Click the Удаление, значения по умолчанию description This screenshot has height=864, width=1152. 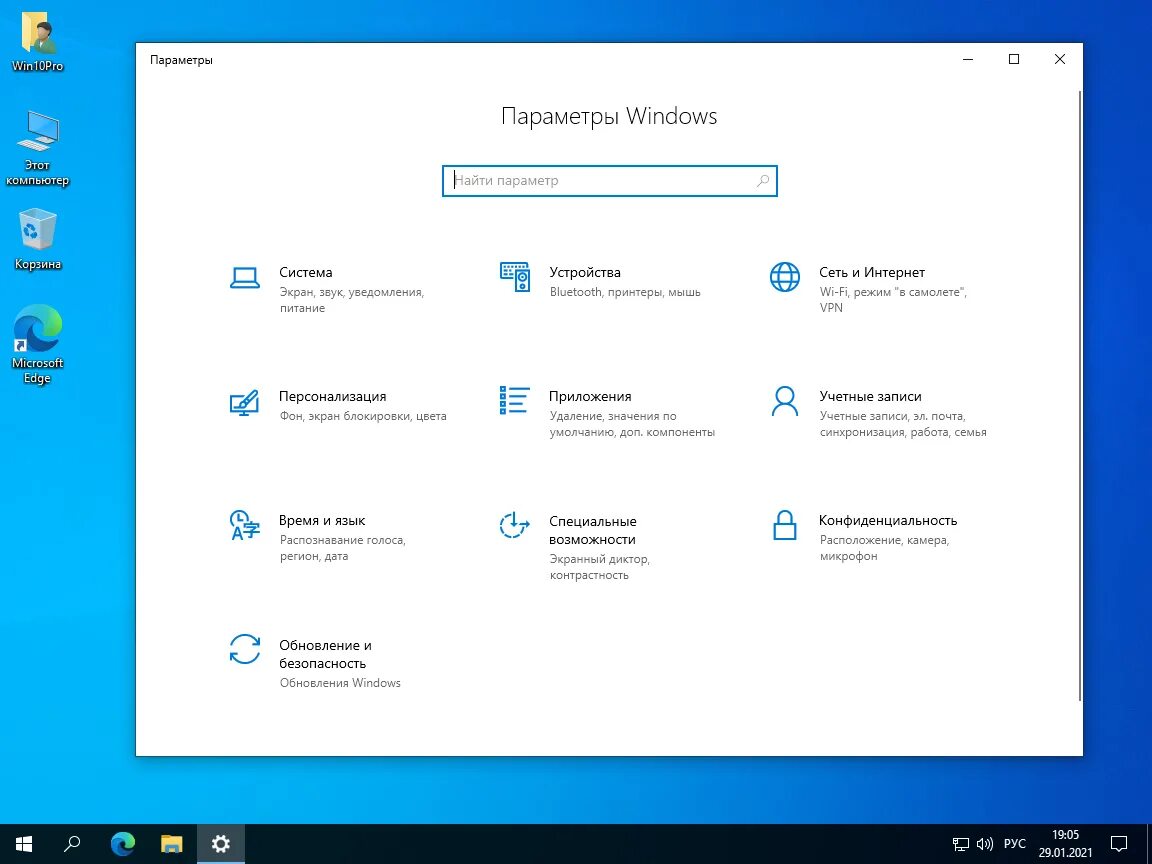pos(632,424)
